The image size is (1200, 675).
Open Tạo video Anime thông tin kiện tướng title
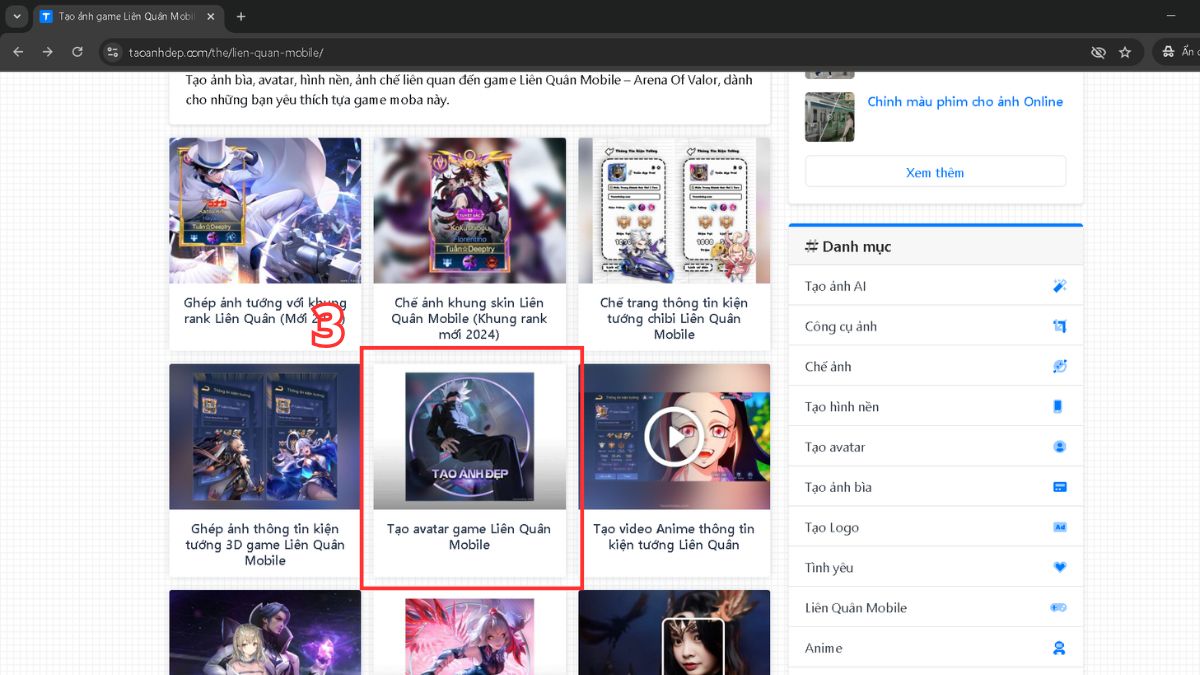pyautogui.click(x=674, y=536)
